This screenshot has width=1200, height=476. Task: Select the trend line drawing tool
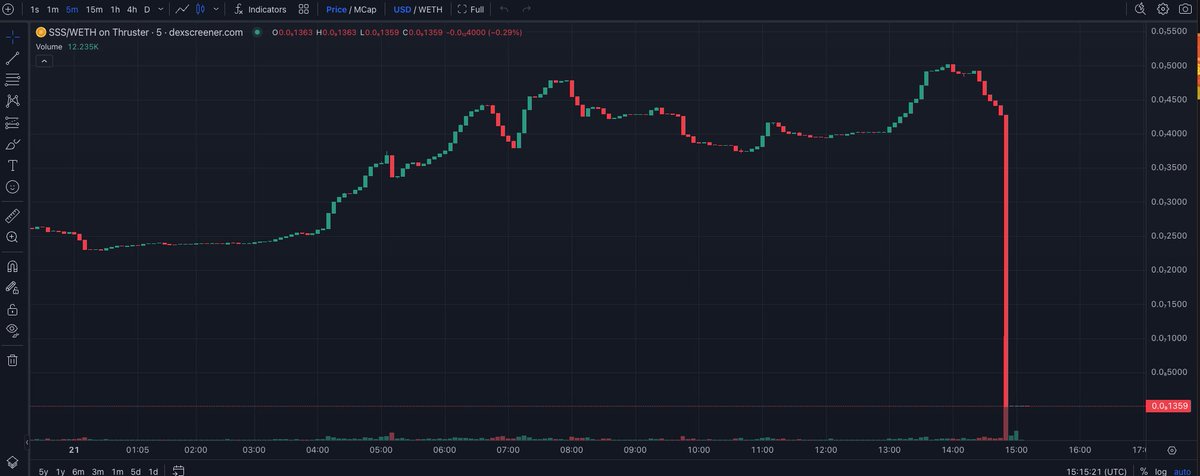click(12, 58)
